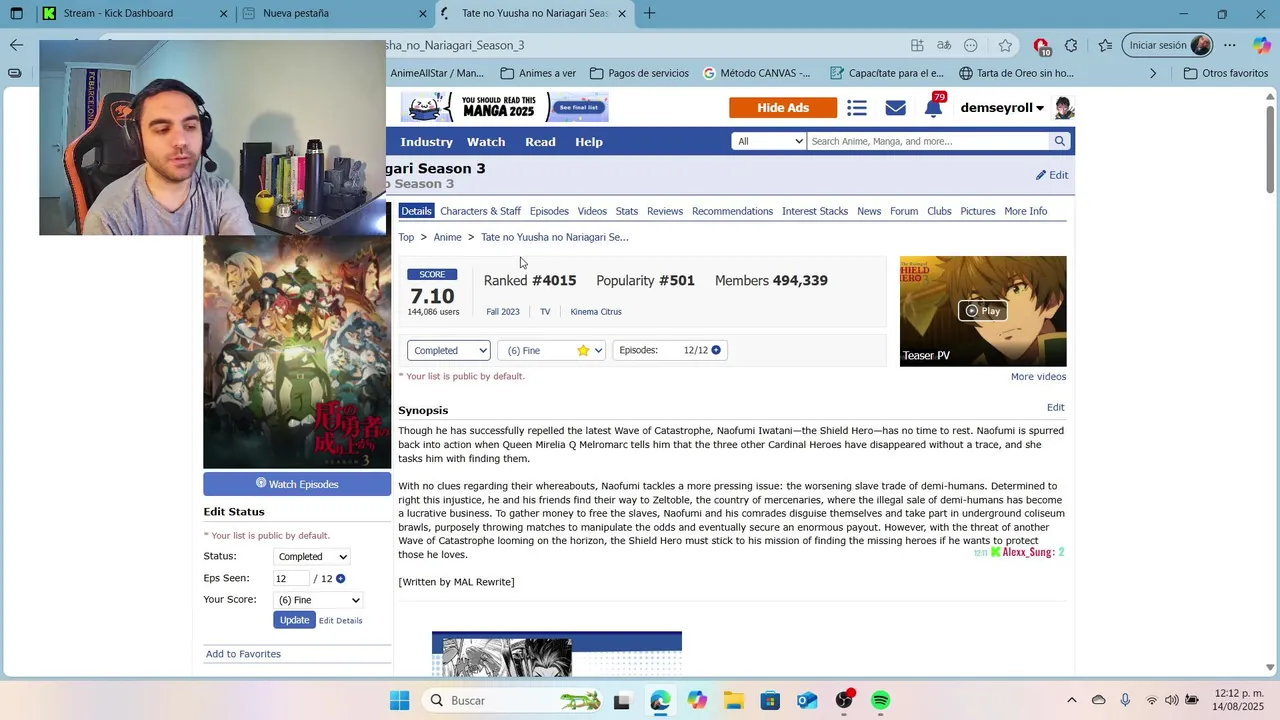This screenshot has width=1280, height=720.
Task: Open the Windows Start menu
Action: point(399,700)
